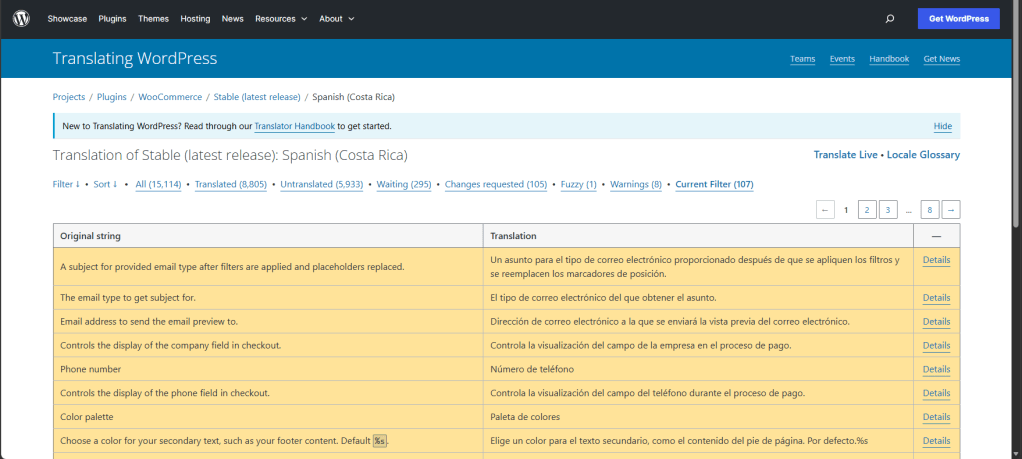Open Details for secondary text color row
The image size is (1022, 459).
pyautogui.click(x=936, y=441)
